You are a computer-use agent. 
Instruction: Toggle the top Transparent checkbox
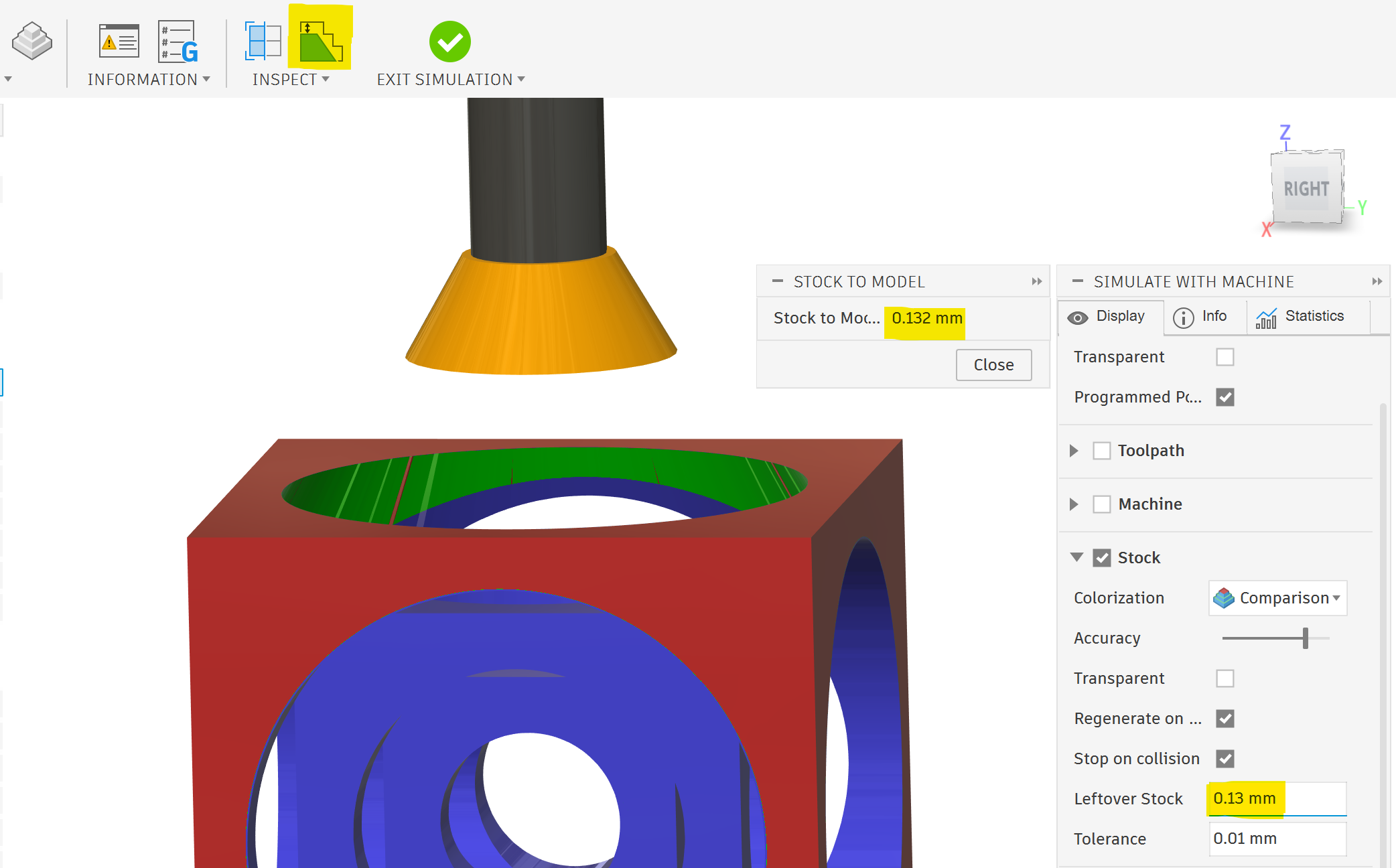(x=1225, y=357)
